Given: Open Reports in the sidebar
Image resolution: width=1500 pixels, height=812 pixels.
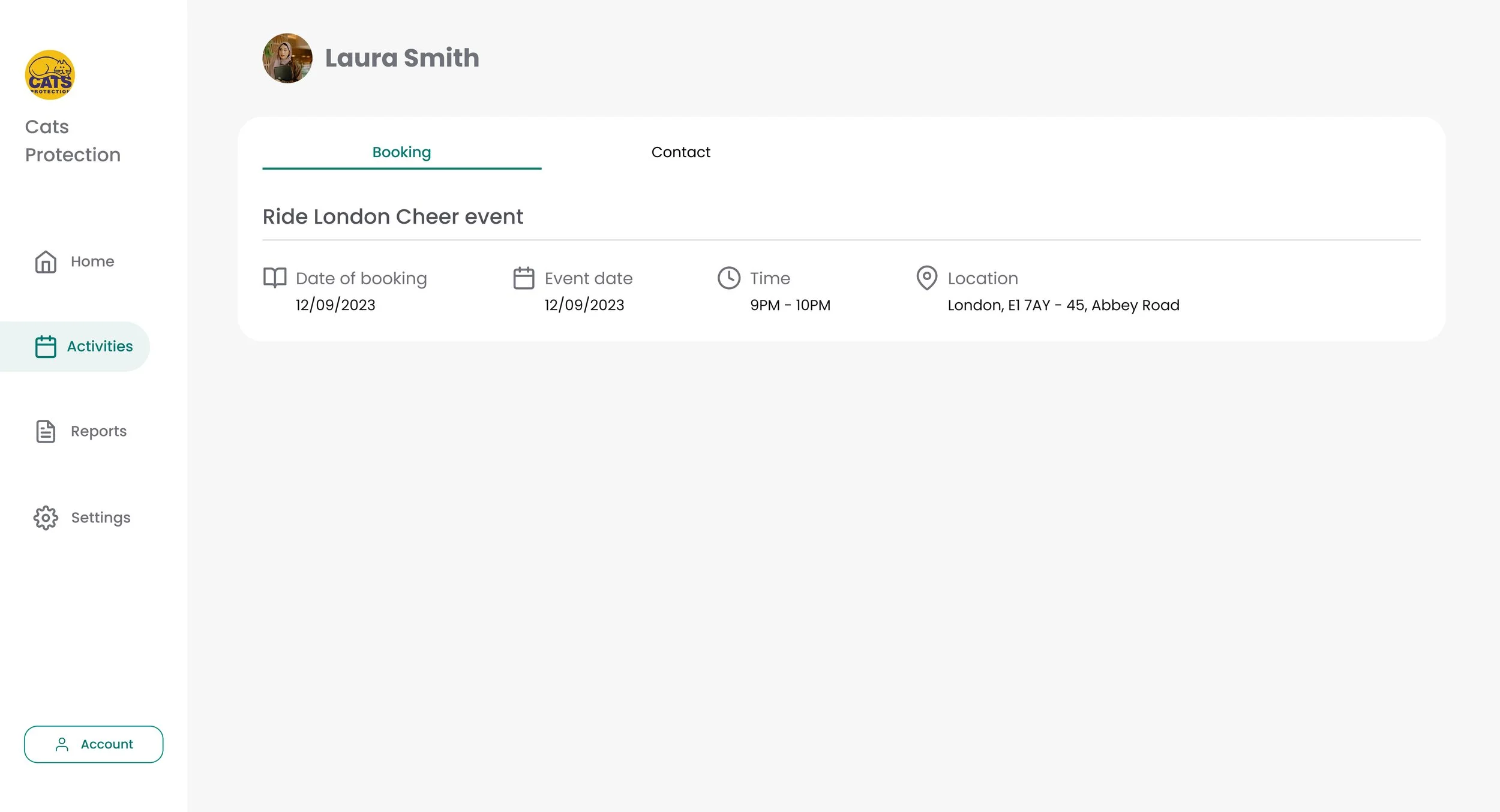Looking at the screenshot, I should coord(81,432).
